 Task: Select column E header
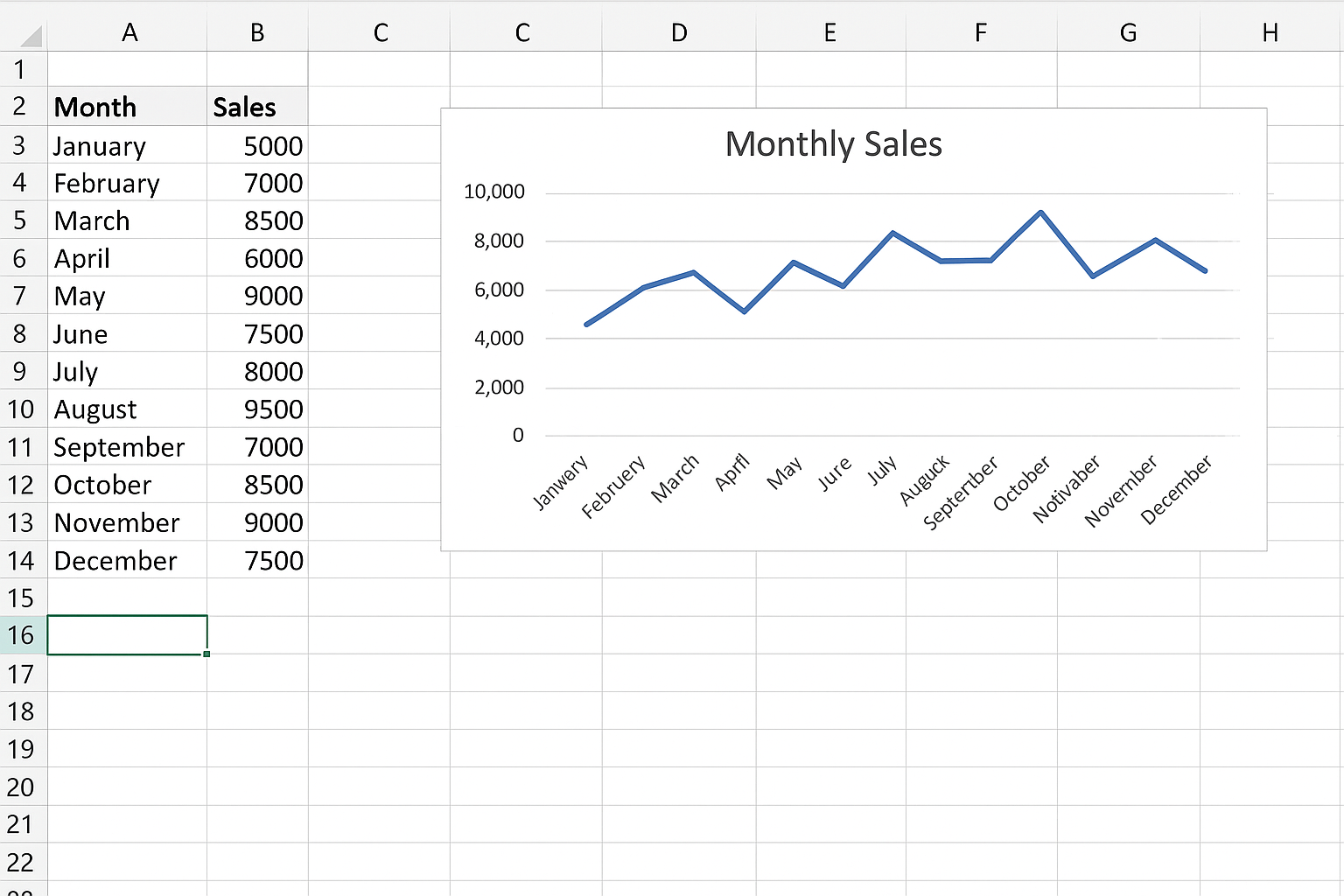click(x=830, y=33)
